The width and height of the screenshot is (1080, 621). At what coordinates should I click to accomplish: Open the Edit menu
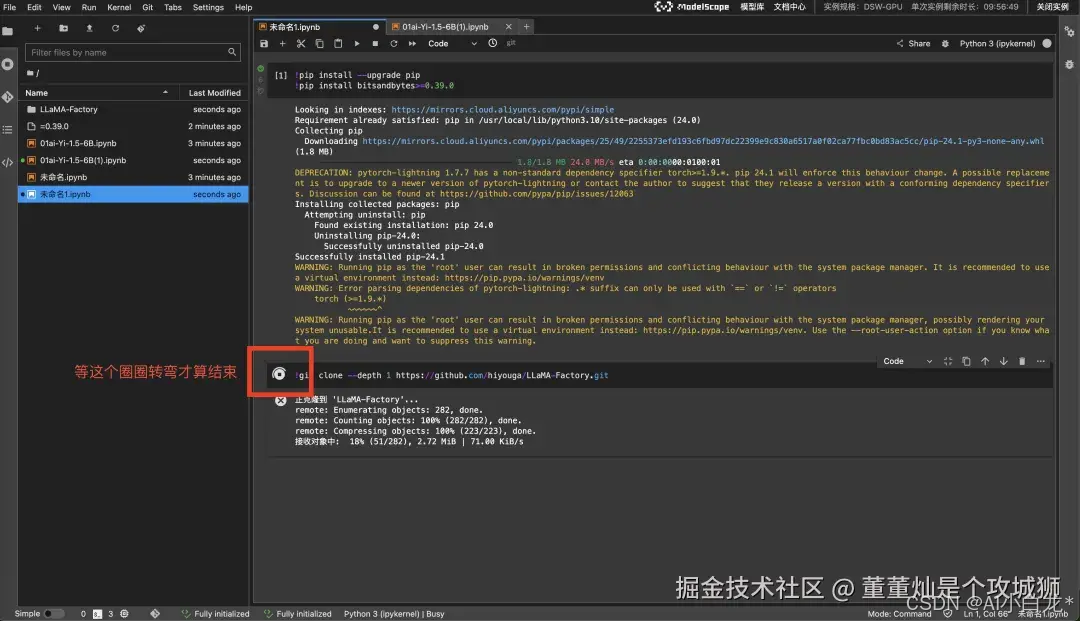(x=34, y=7)
